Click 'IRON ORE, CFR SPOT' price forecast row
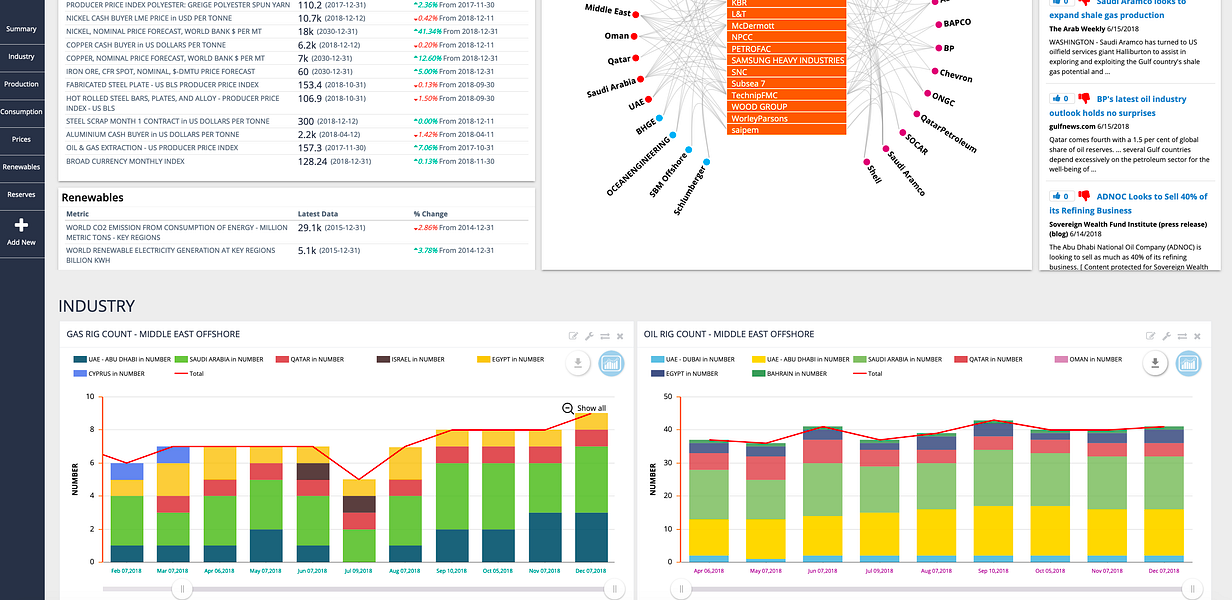The width and height of the screenshot is (1232, 600). [297, 71]
